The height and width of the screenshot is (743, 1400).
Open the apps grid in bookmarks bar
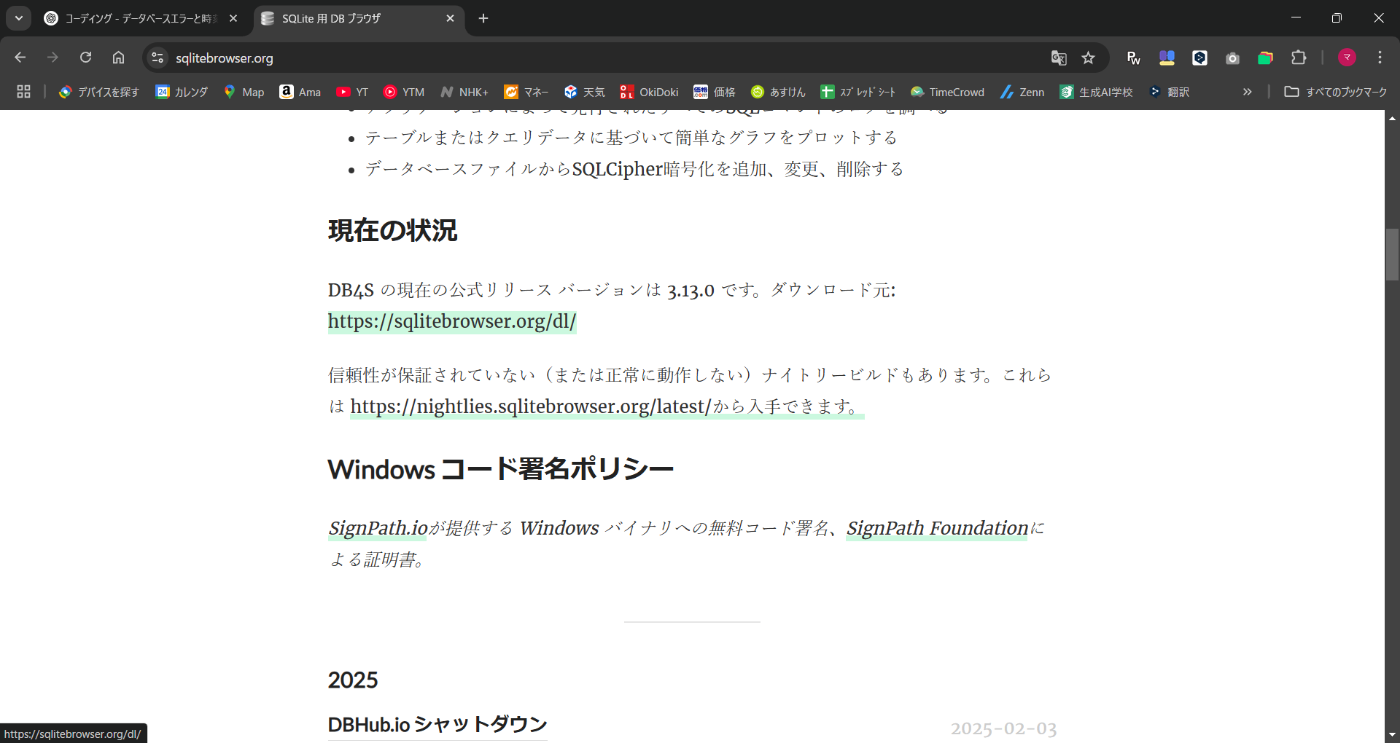tap(24, 91)
